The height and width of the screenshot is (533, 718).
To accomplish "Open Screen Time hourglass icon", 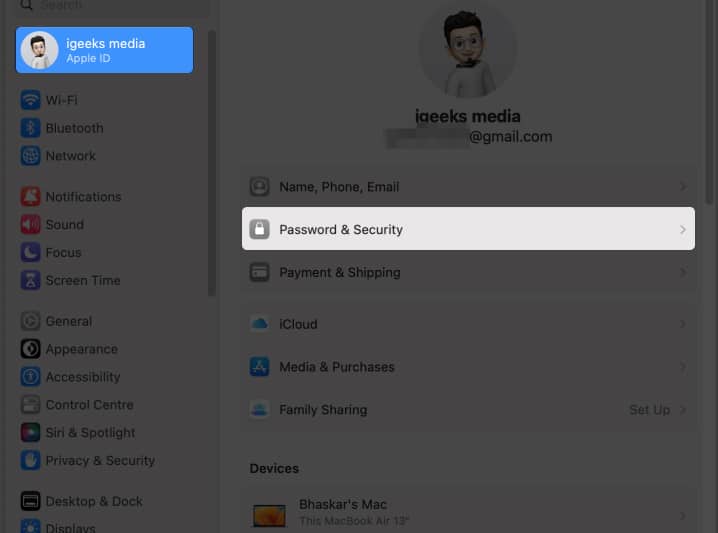I will click(30, 281).
